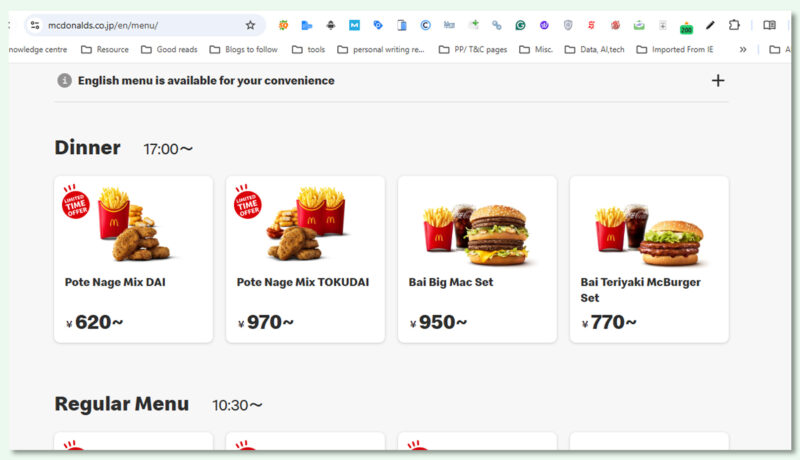Click the 10:30~ time label
This screenshot has height=460, width=800.
coord(237,405)
